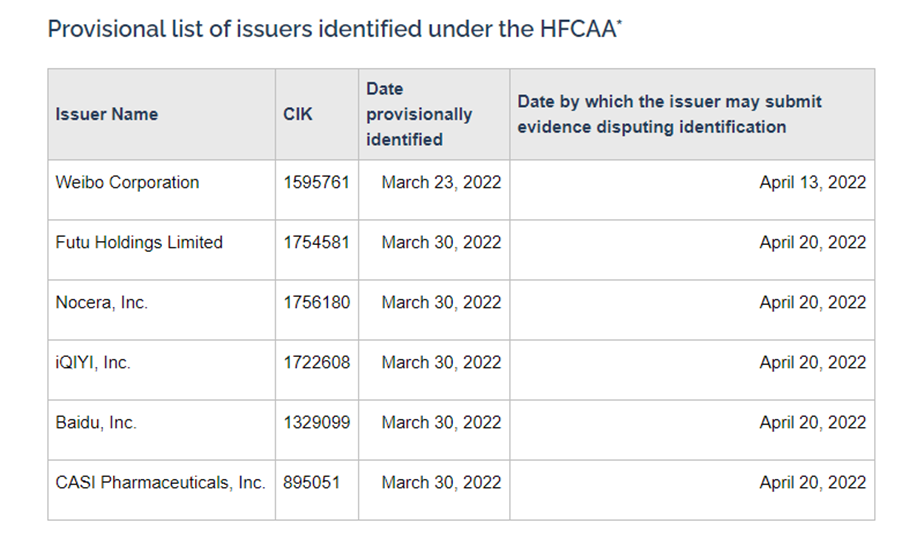Click CIK number 1595761

pyautogui.click(x=316, y=182)
